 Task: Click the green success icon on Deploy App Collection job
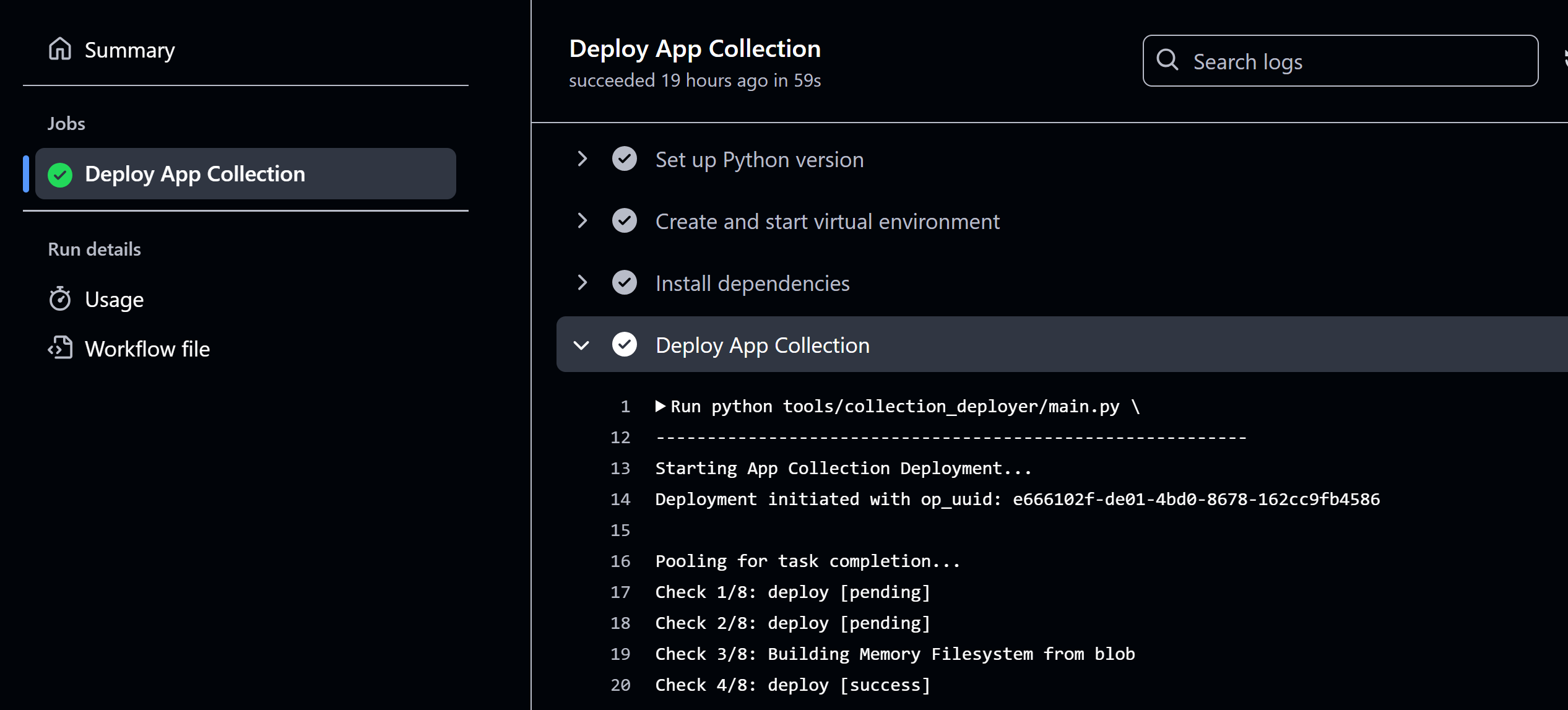pyautogui.click(x=59, y=174)
